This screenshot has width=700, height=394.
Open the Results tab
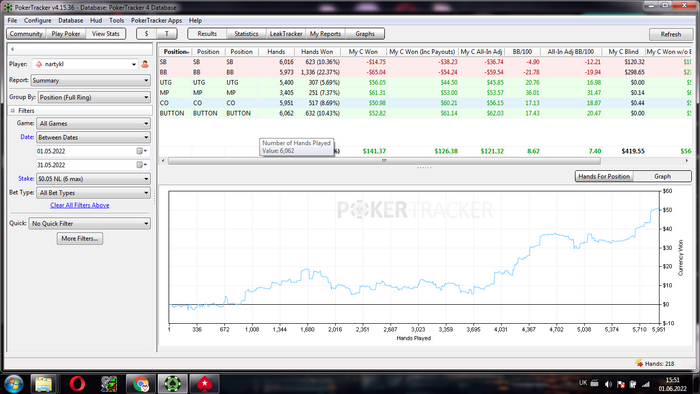(207, 33)
